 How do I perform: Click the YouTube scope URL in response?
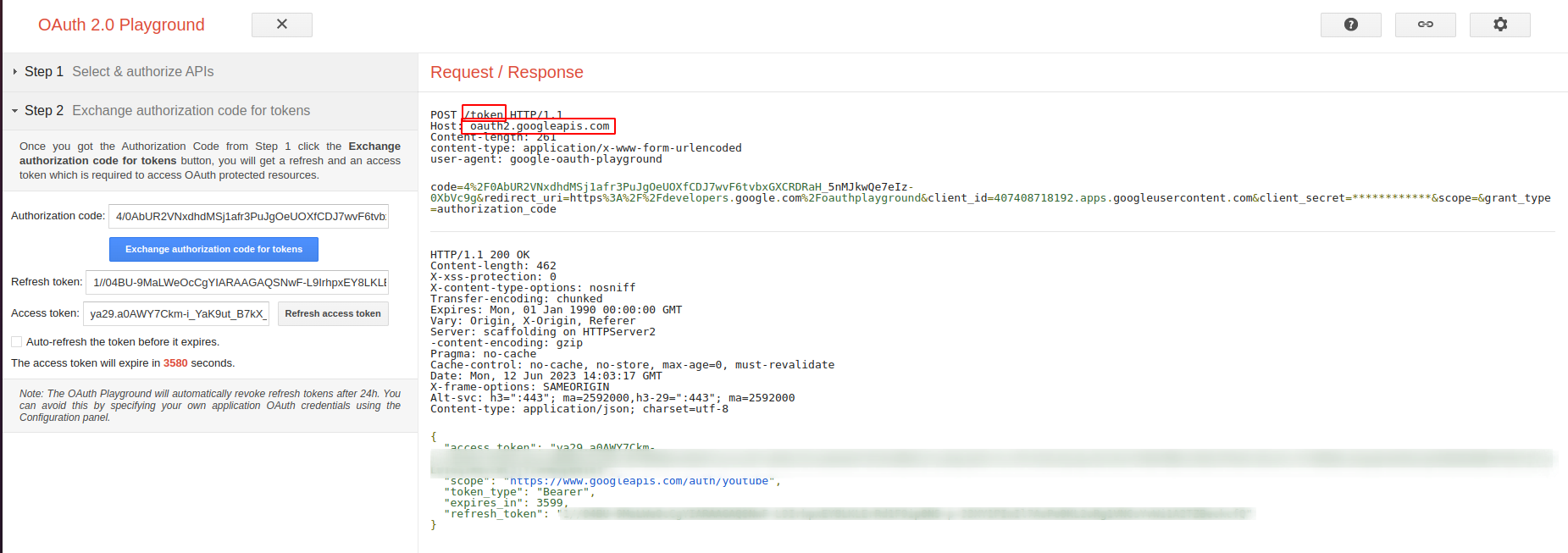point(640,481)
